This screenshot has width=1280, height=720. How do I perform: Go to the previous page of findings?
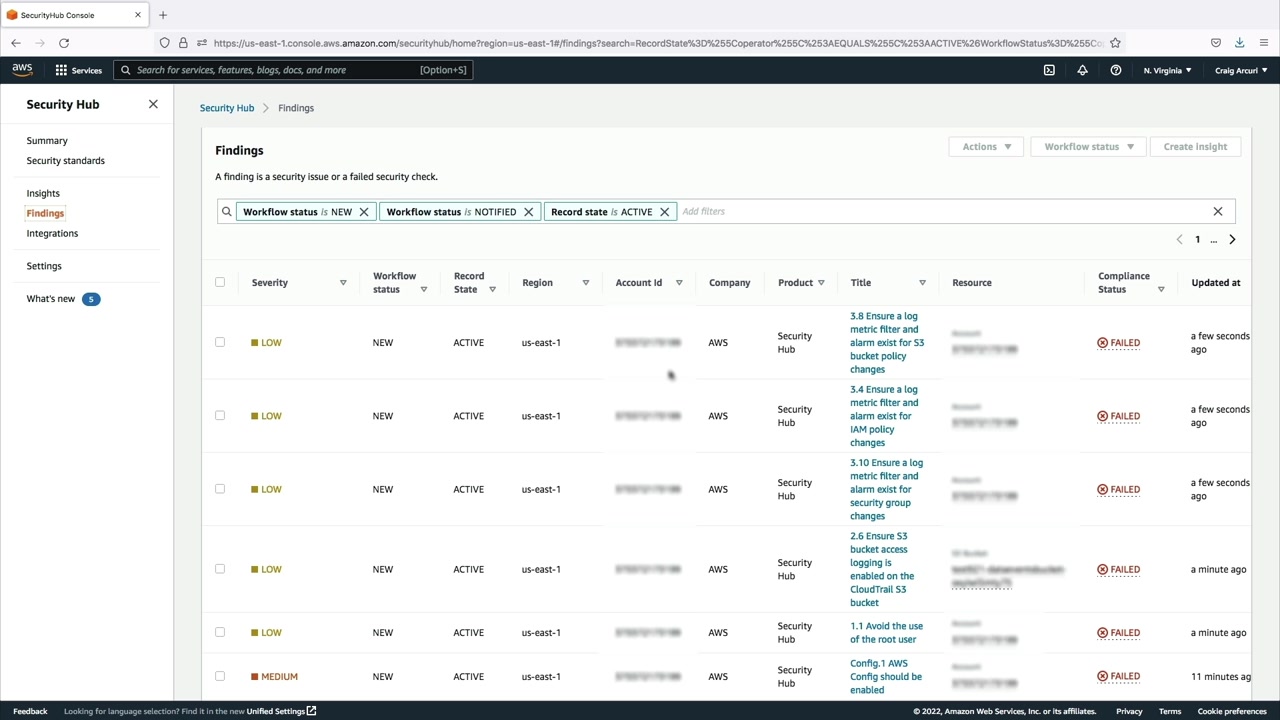point(1180,240)
